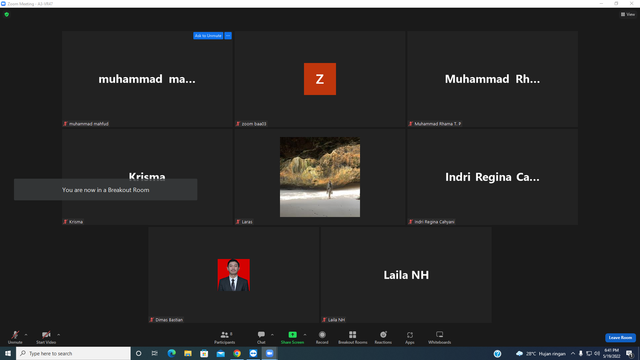Start Share Screen

pyautogui.click(x=292, y=337)
